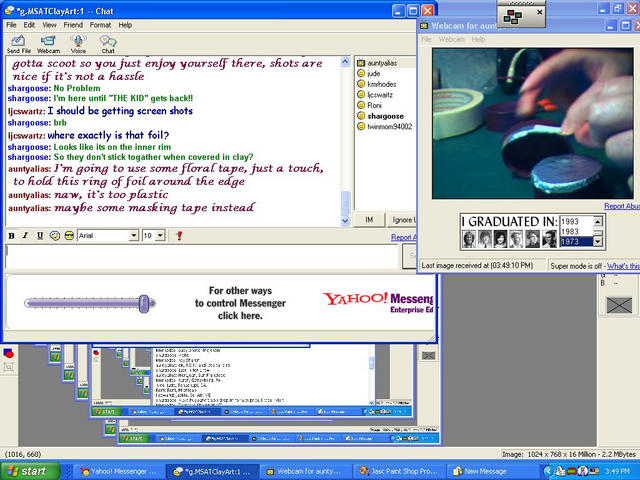Open the Help menu in chat window
The image size is (640, 480).
125,25
